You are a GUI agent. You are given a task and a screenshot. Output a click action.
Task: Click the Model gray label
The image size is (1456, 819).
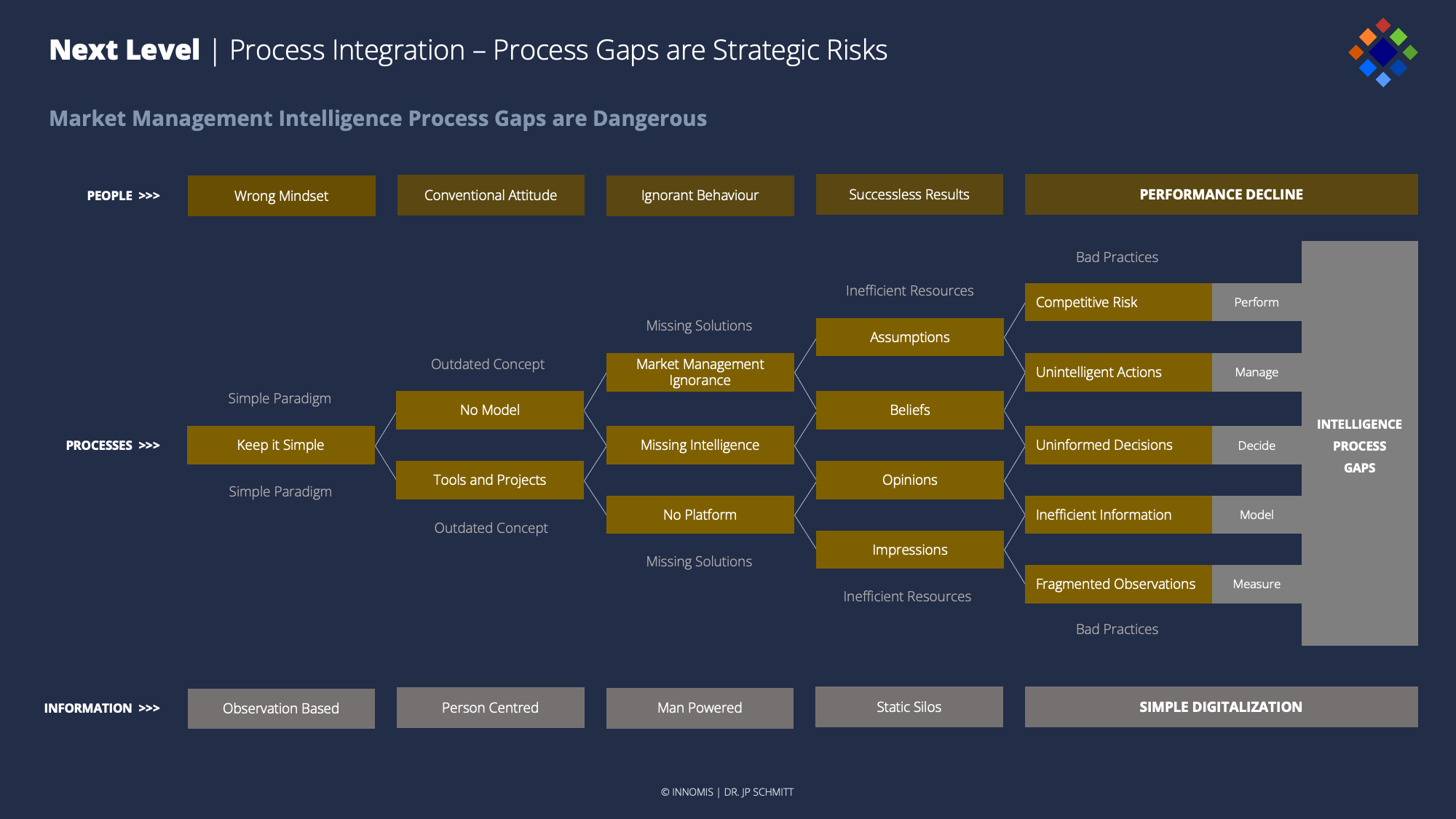(1257, 515)
